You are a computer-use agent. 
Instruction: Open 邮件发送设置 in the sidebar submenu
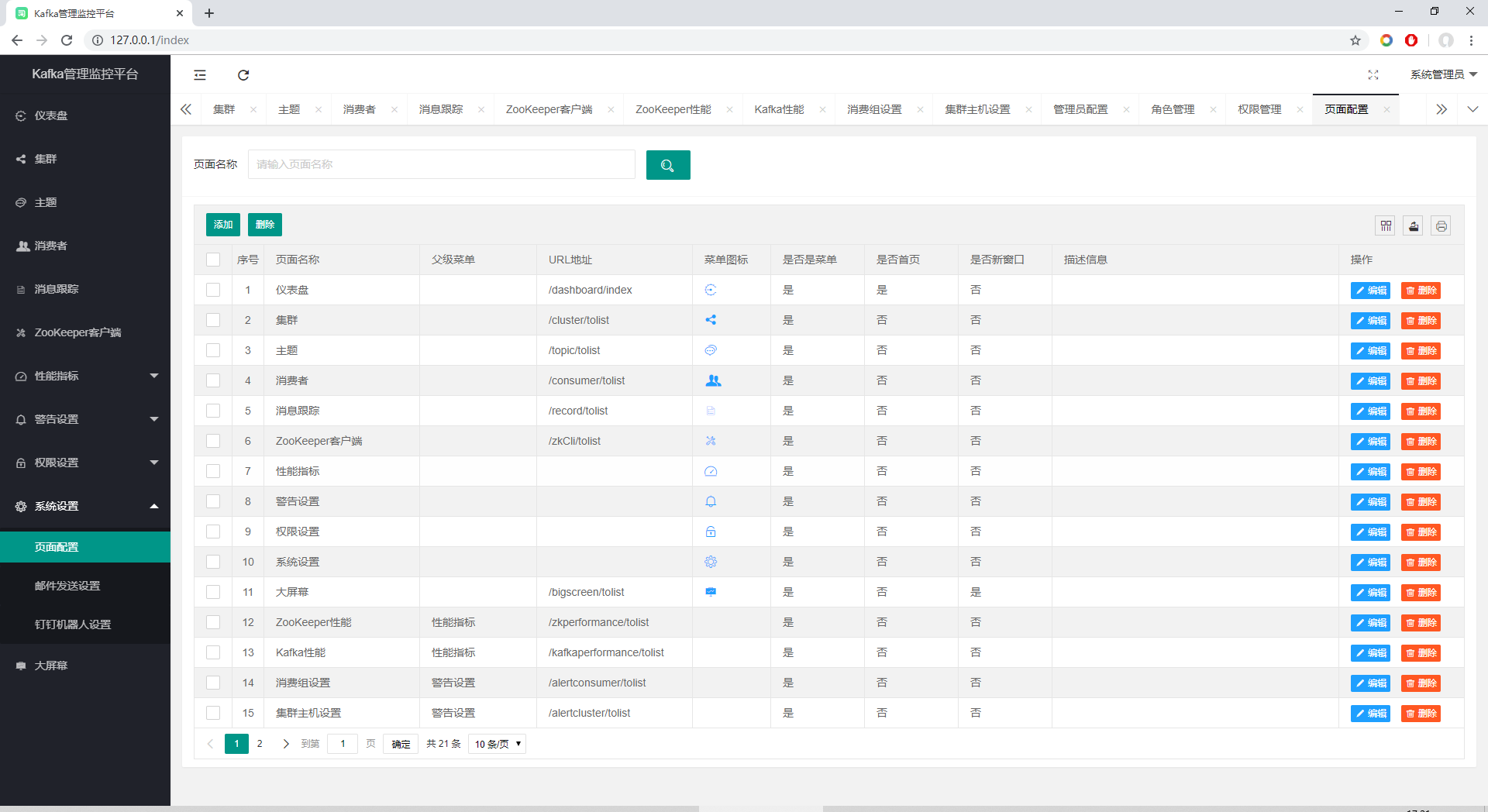click(x=85, y=586)
